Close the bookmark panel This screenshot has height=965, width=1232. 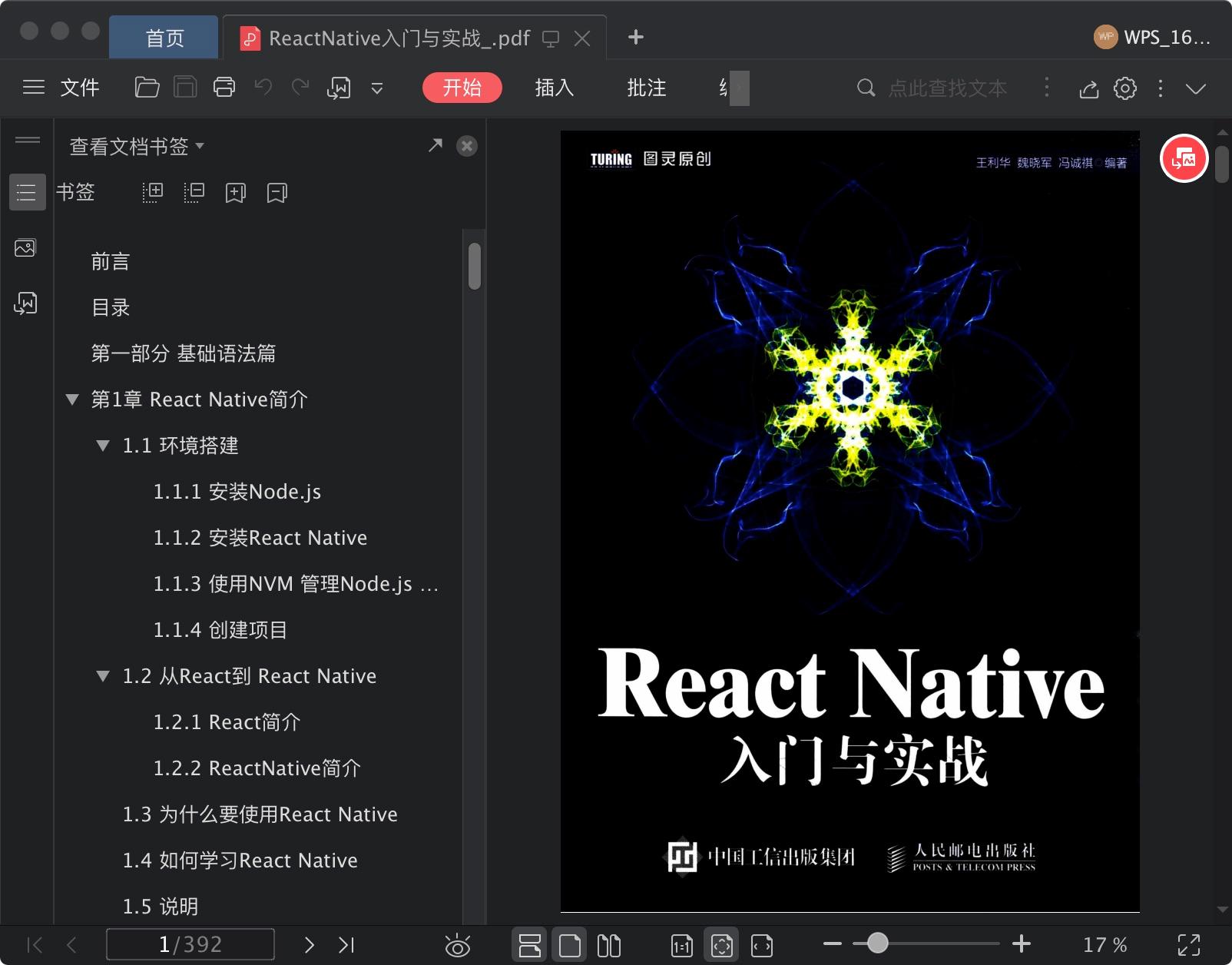click(467, 146)
